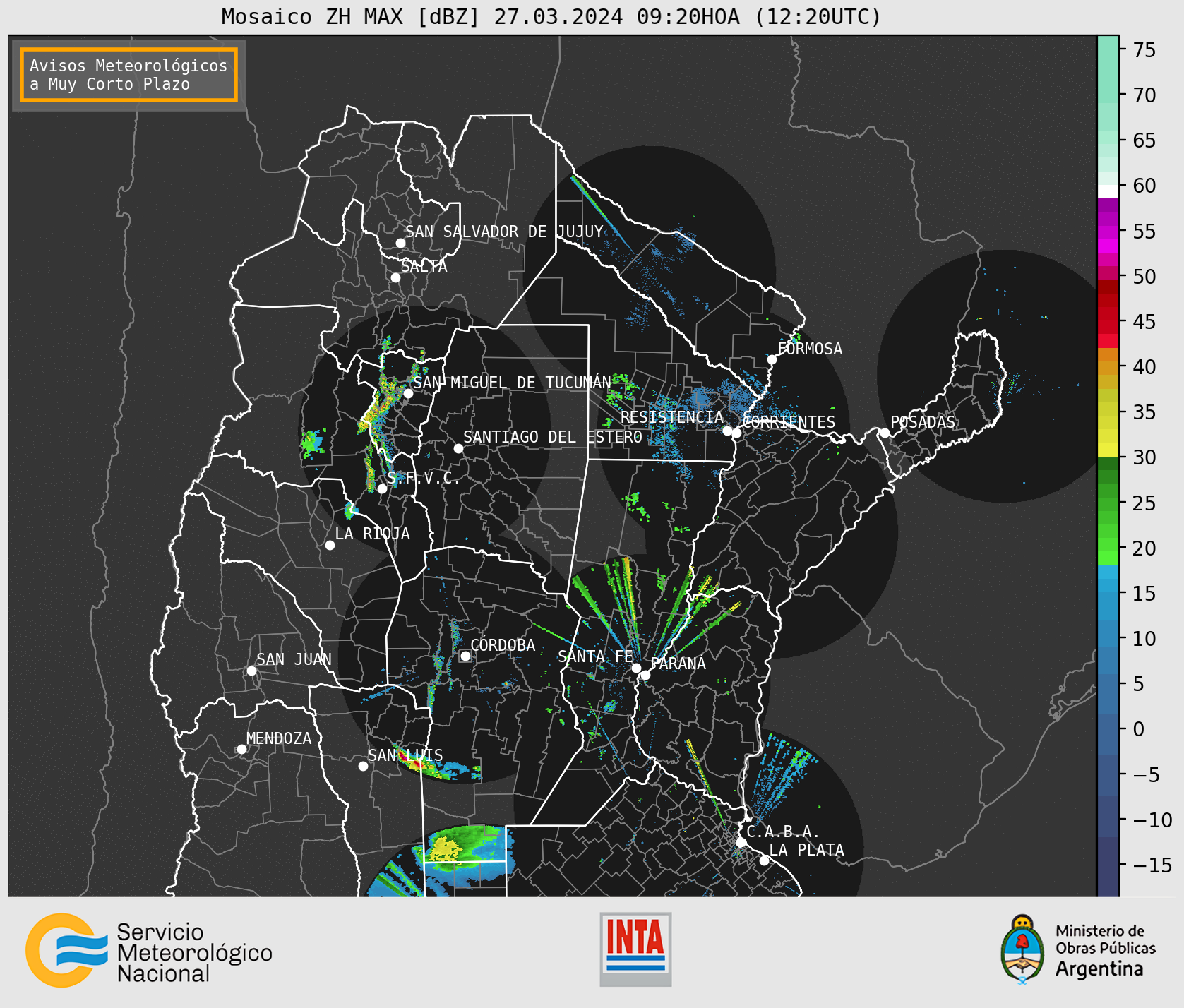Click the dark blue -10 dBZ swatch
Screen dimensions: 1184x1008
[x=1108, y=817]
